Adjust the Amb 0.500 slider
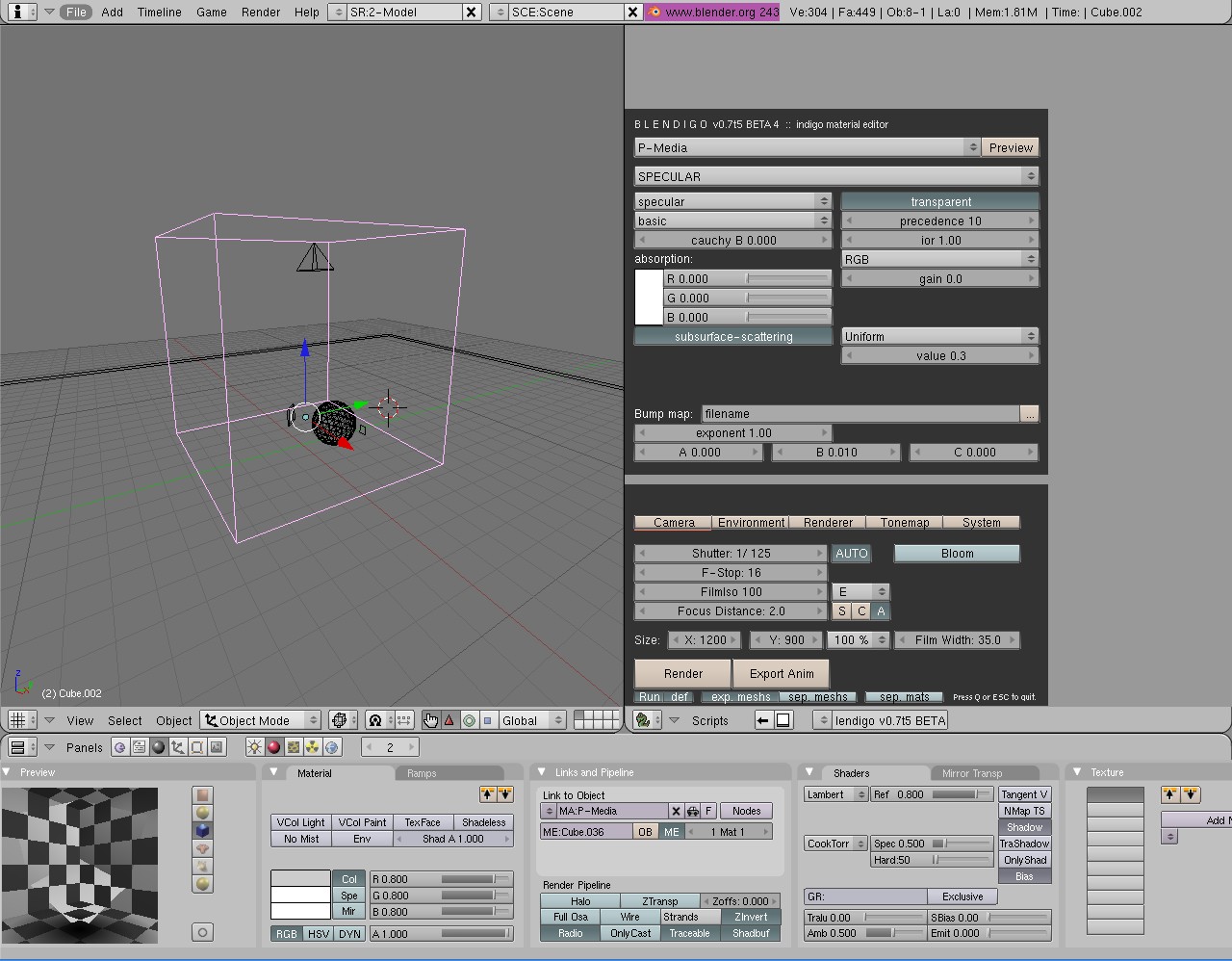 coord(865,933)
